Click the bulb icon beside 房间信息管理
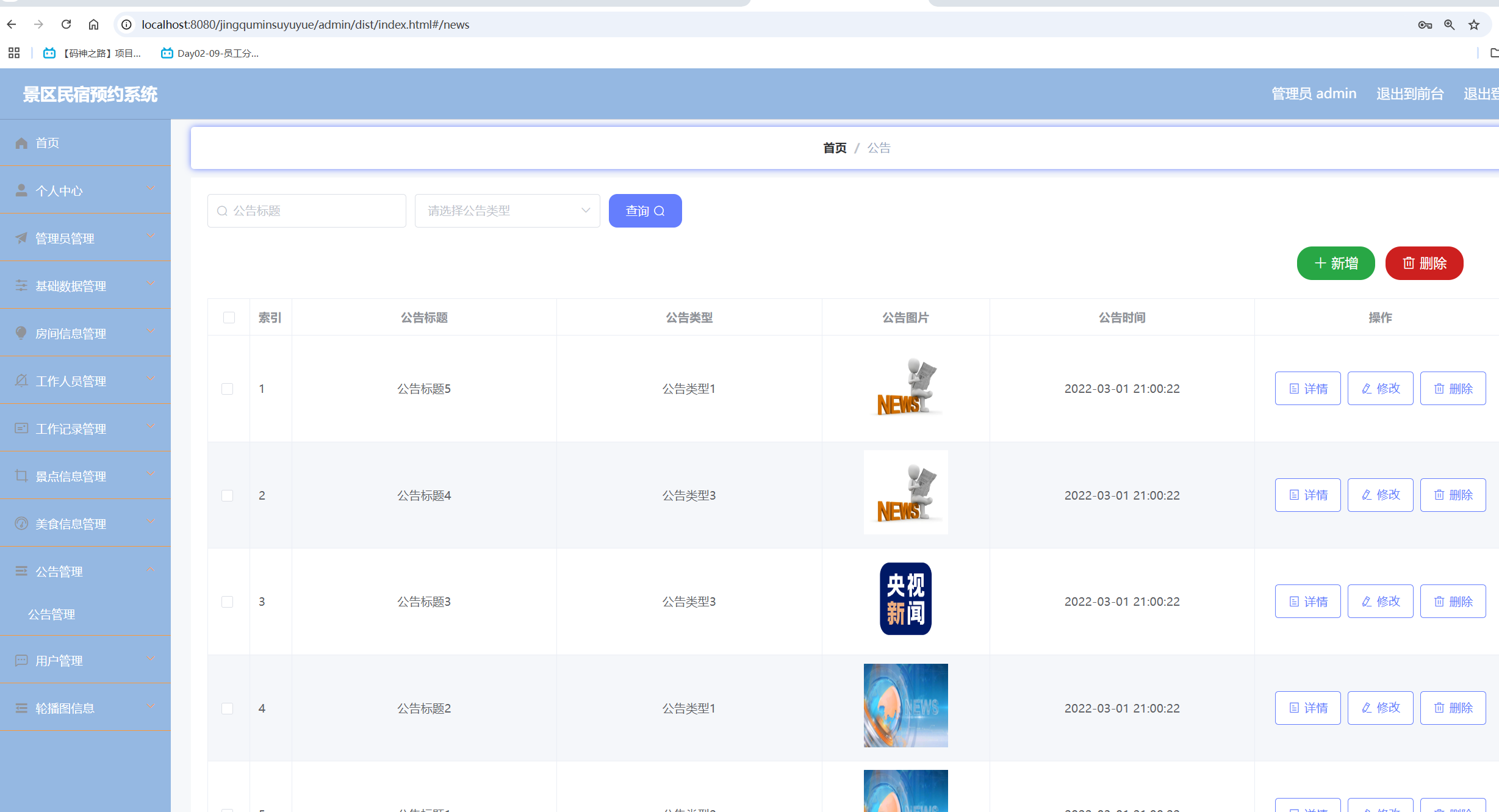The height and width of the screenshot is (812, 1499). point(21,333)
